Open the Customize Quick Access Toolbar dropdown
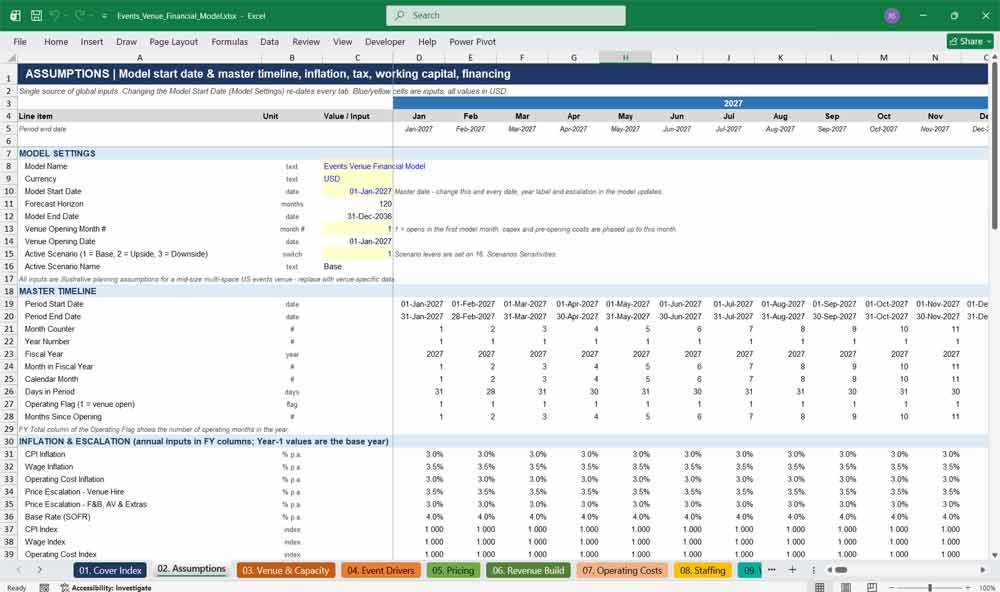The image size is (1000, 592). click(104, 16)
